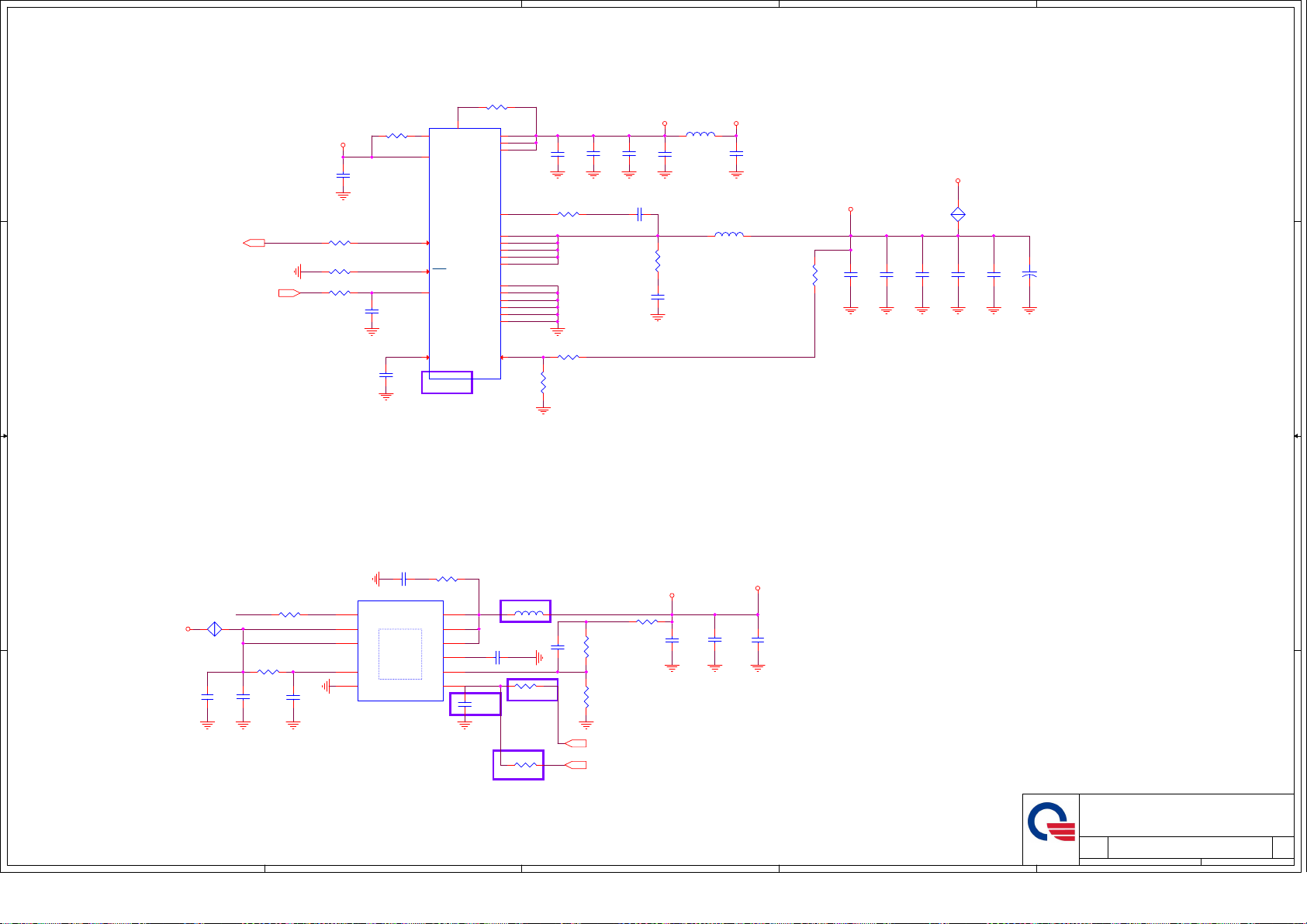Select the polarized capacitor with curved plate at far right

tap(1029, 274)
